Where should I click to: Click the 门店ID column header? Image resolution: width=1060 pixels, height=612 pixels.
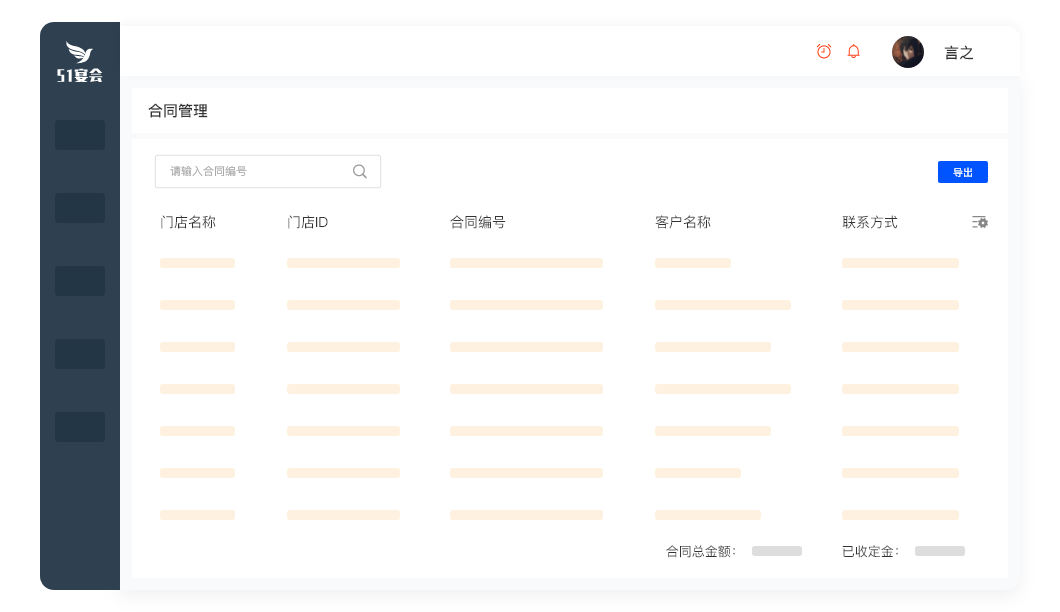tap(308, 222)
